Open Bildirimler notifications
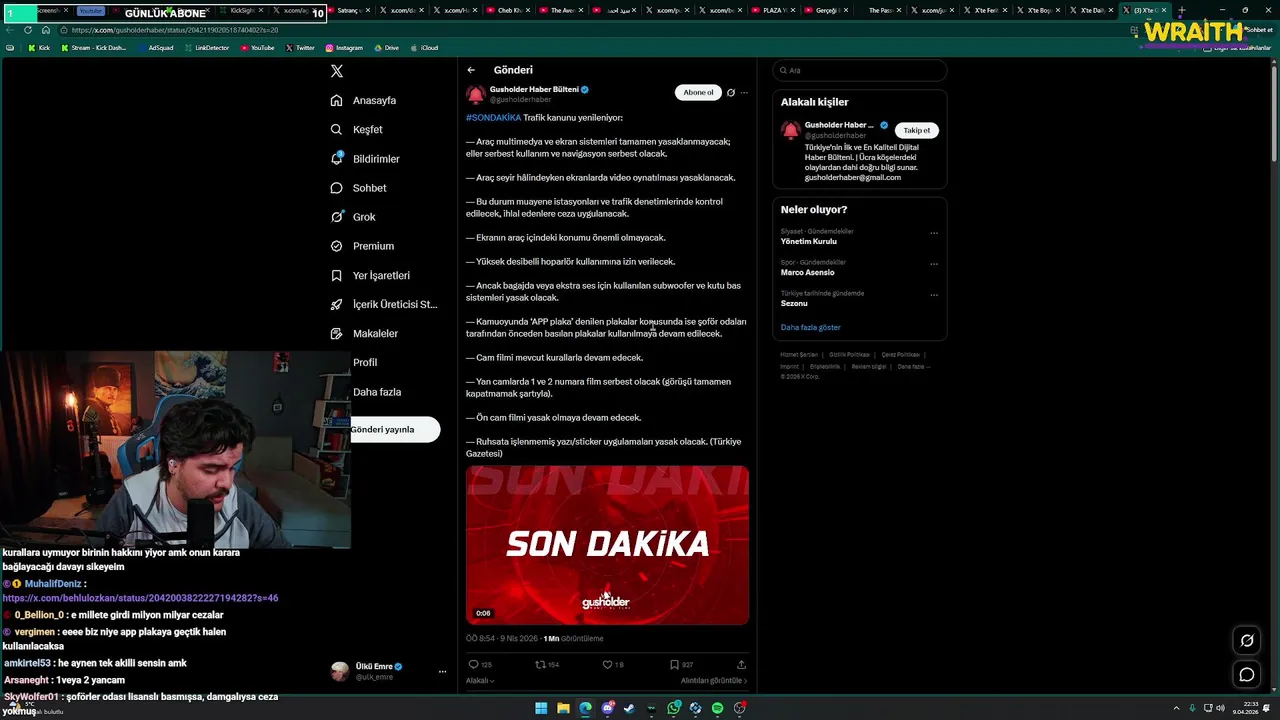The image size is (1280, 720). [x=365, y=159]
